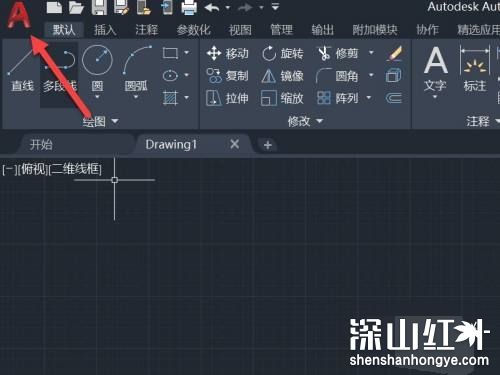This screenshot has height=375, width=500.
Task: Select the 标注 dimension tool
Action: click(x=475, y=69)
